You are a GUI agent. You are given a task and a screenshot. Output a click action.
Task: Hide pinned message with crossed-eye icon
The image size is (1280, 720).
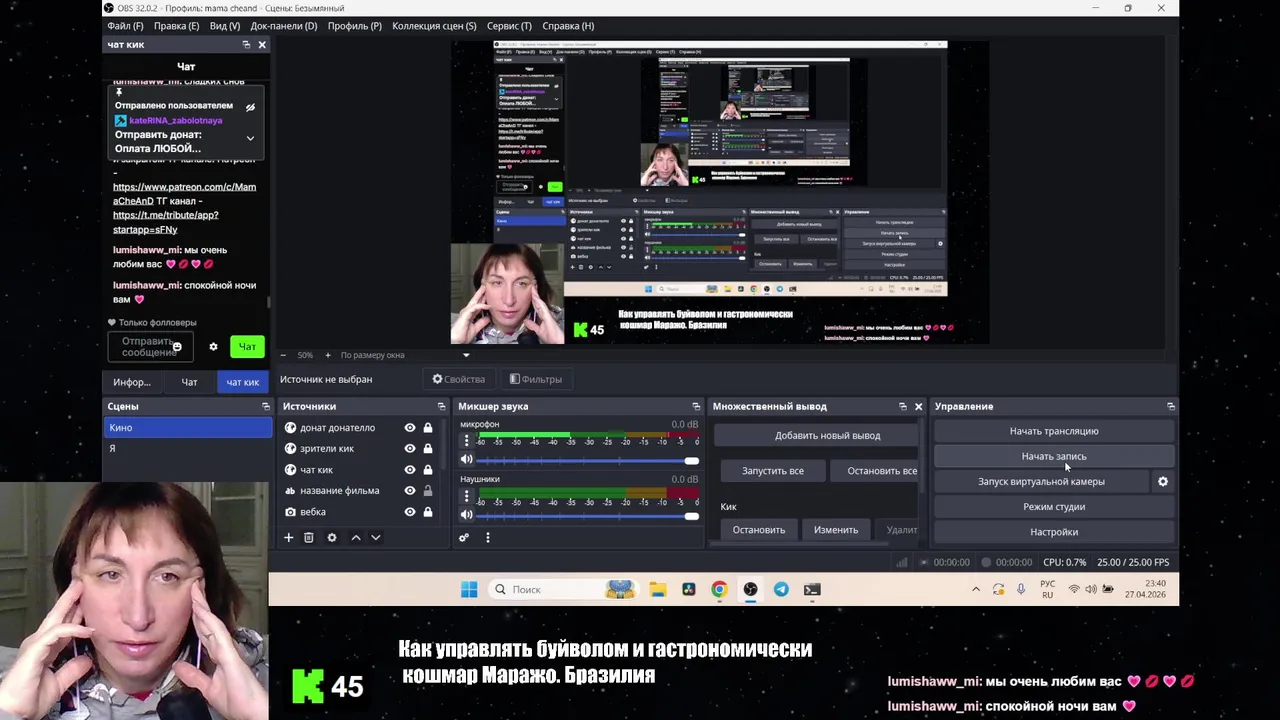pos(250,106)
